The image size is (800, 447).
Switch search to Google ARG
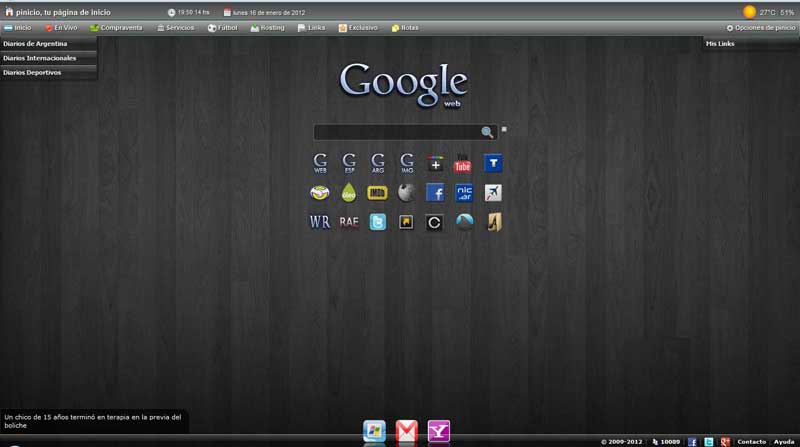tap(378, 164)
